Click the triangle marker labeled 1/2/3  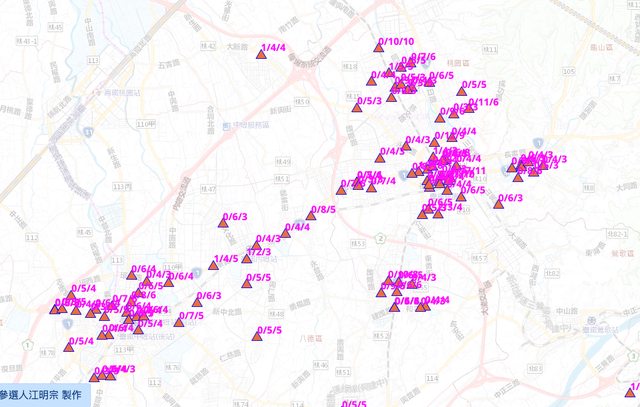pos(246,258)
